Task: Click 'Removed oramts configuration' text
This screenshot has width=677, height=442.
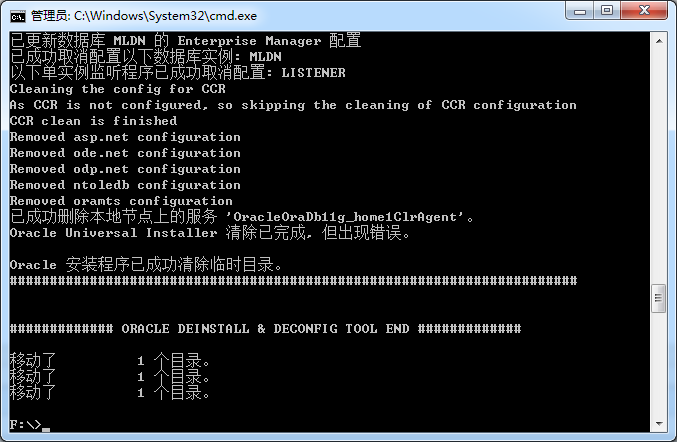Action: [x=121, y=201]
